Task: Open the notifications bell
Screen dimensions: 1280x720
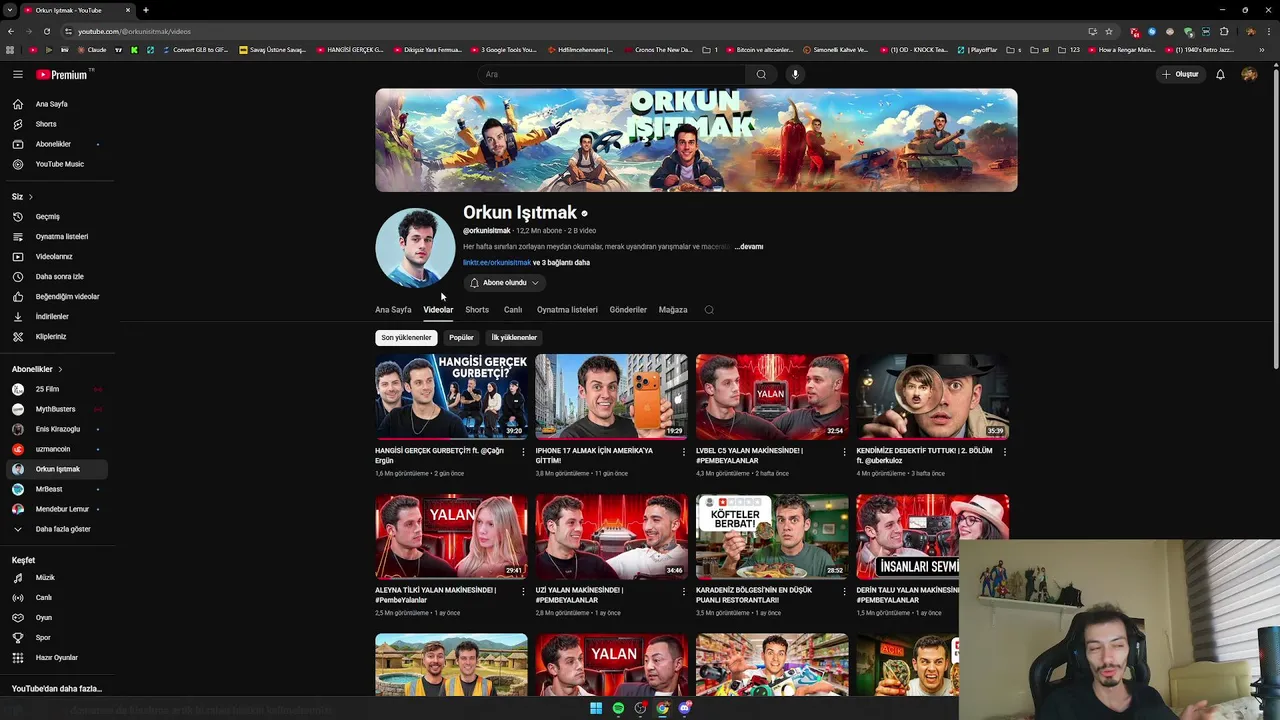Action: pyautogui.click(x=1220, y=74)
